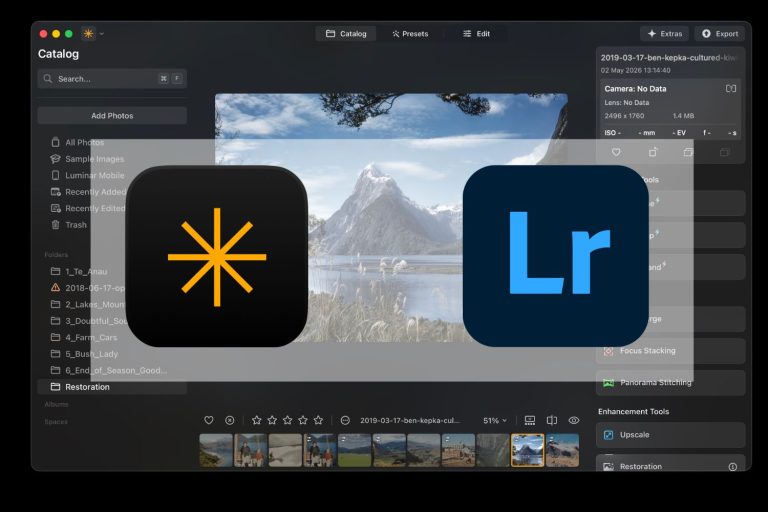The height and width of the screenshot is (512, 768).
Task: Open the Focus Stacking tool
Action: coord(671,350)
